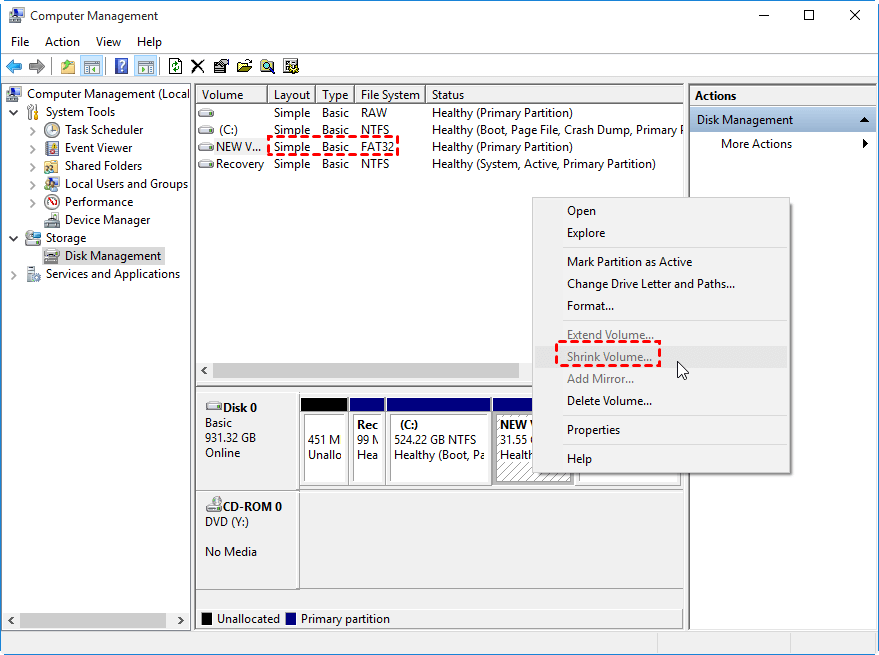Click the Performance icon in tree
The image size is (879, 655).
(x=52, y=202)
